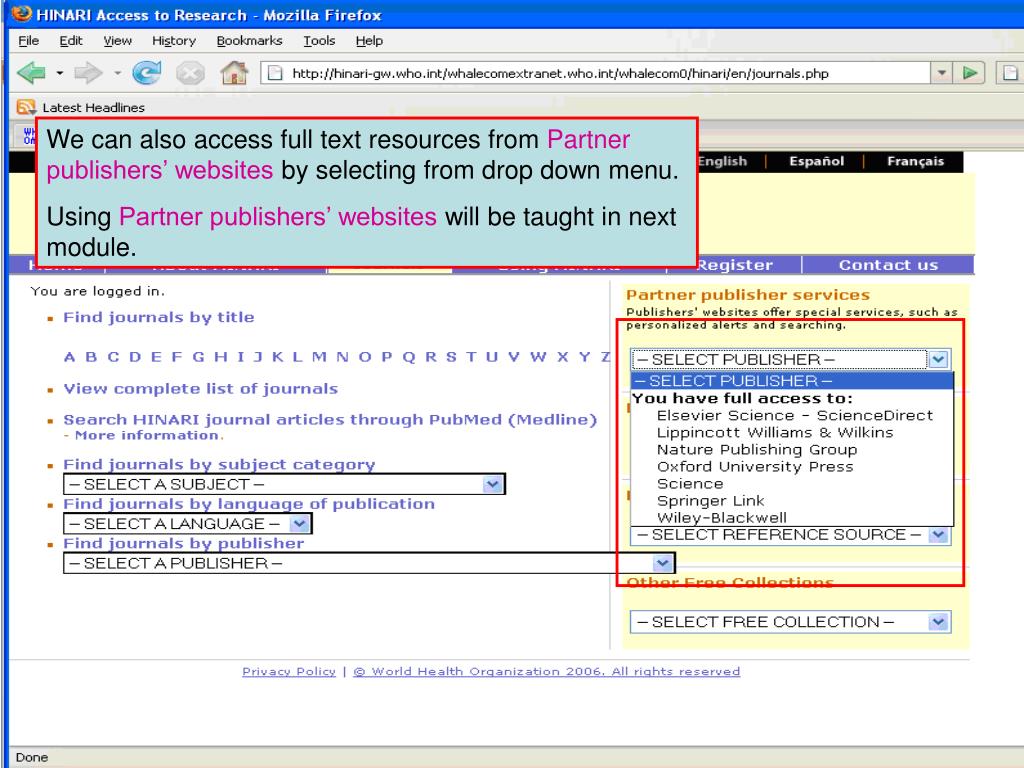Click the Privacy Policy link
The width and height of the screenshot is (1024, 768).
point(289,671)
